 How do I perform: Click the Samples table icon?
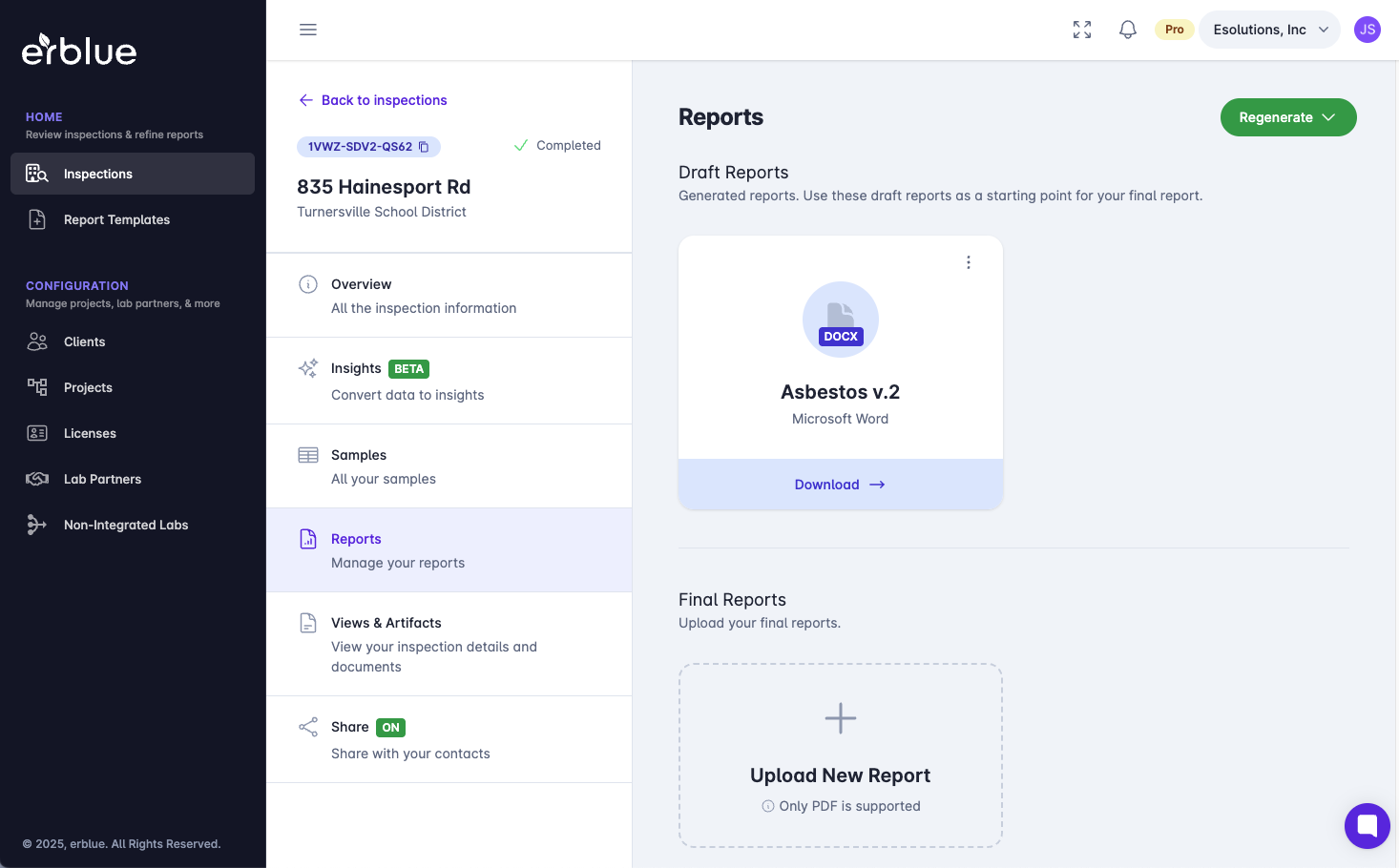point(308,455)
